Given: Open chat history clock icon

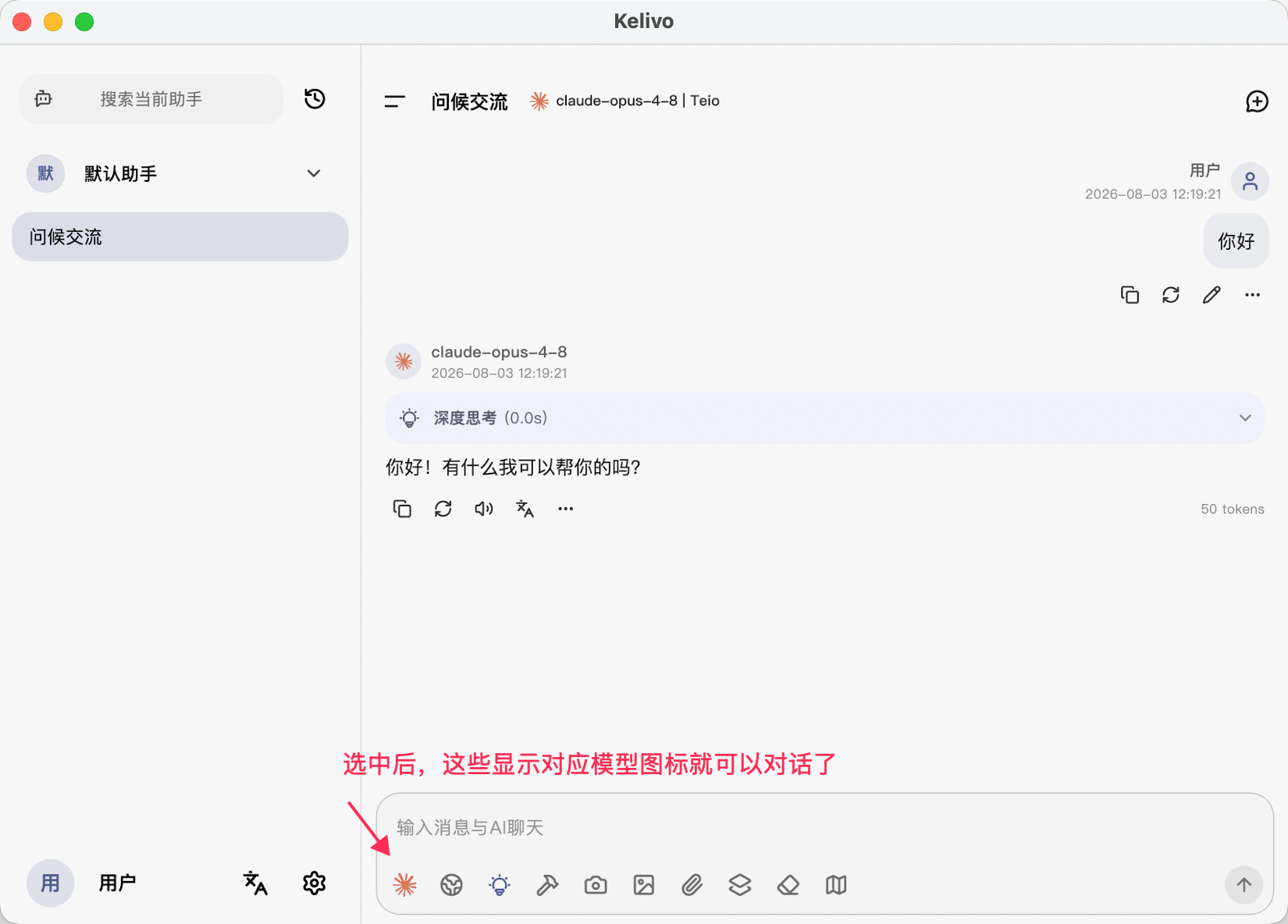Looking at the screenshot, I should [x=315, y=99].
